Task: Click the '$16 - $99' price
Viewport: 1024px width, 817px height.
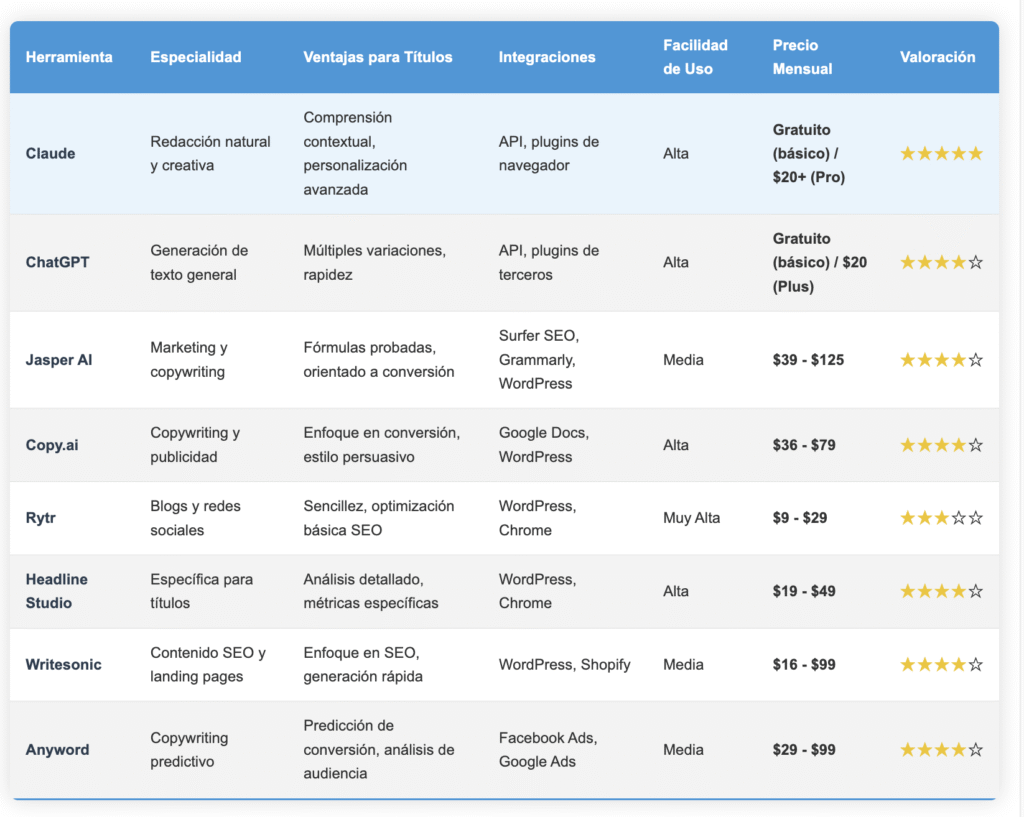Action: [x=804, y=665]
